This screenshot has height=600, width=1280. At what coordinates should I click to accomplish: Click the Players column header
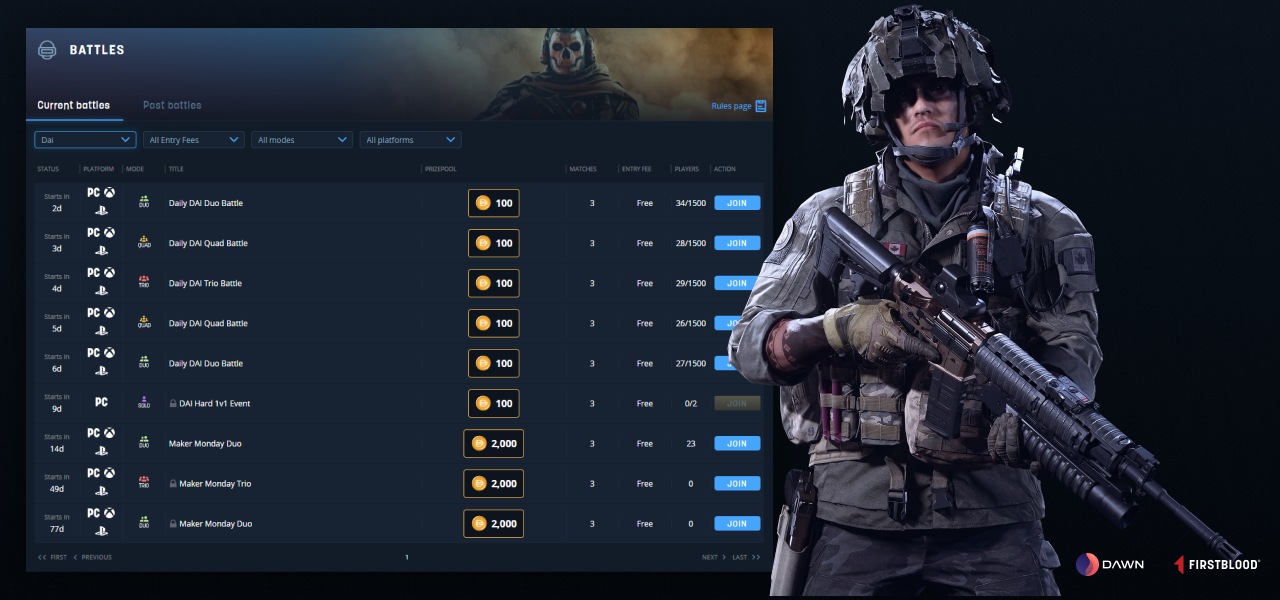tap(687, 169)
